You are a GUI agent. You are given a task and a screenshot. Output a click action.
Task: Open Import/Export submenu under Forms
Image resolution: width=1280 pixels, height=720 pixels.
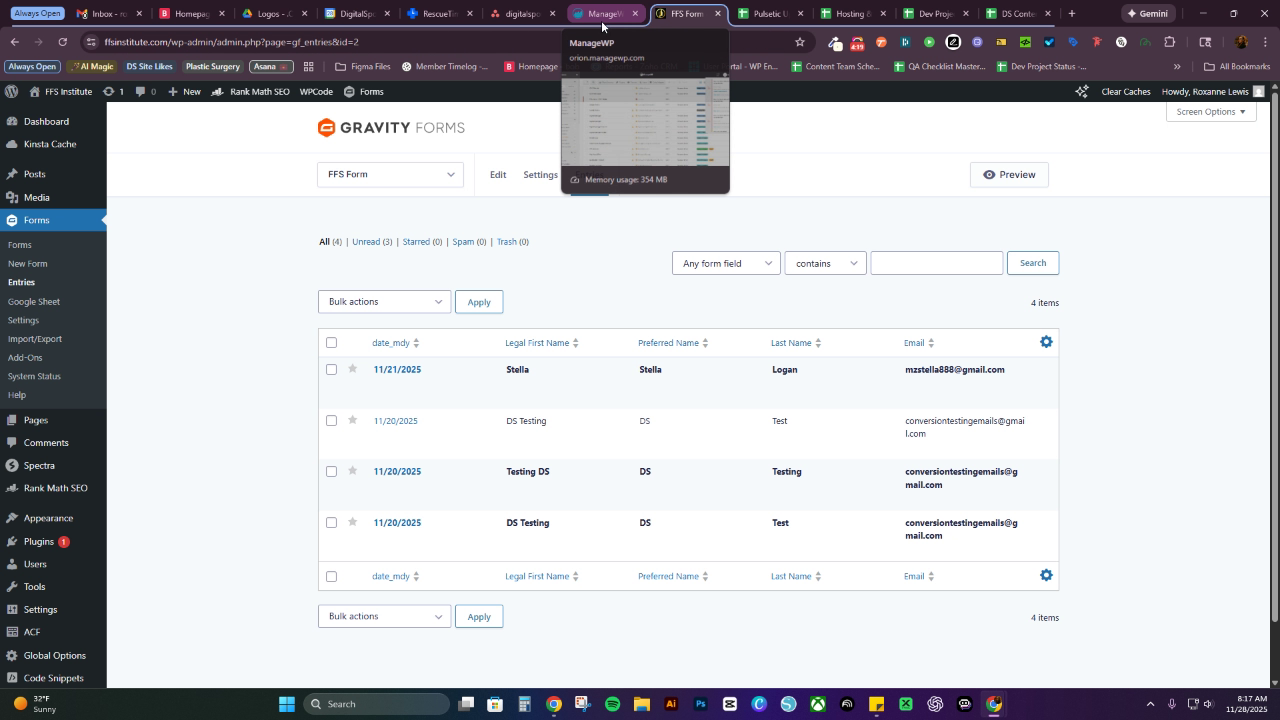[x=35, y=339]
